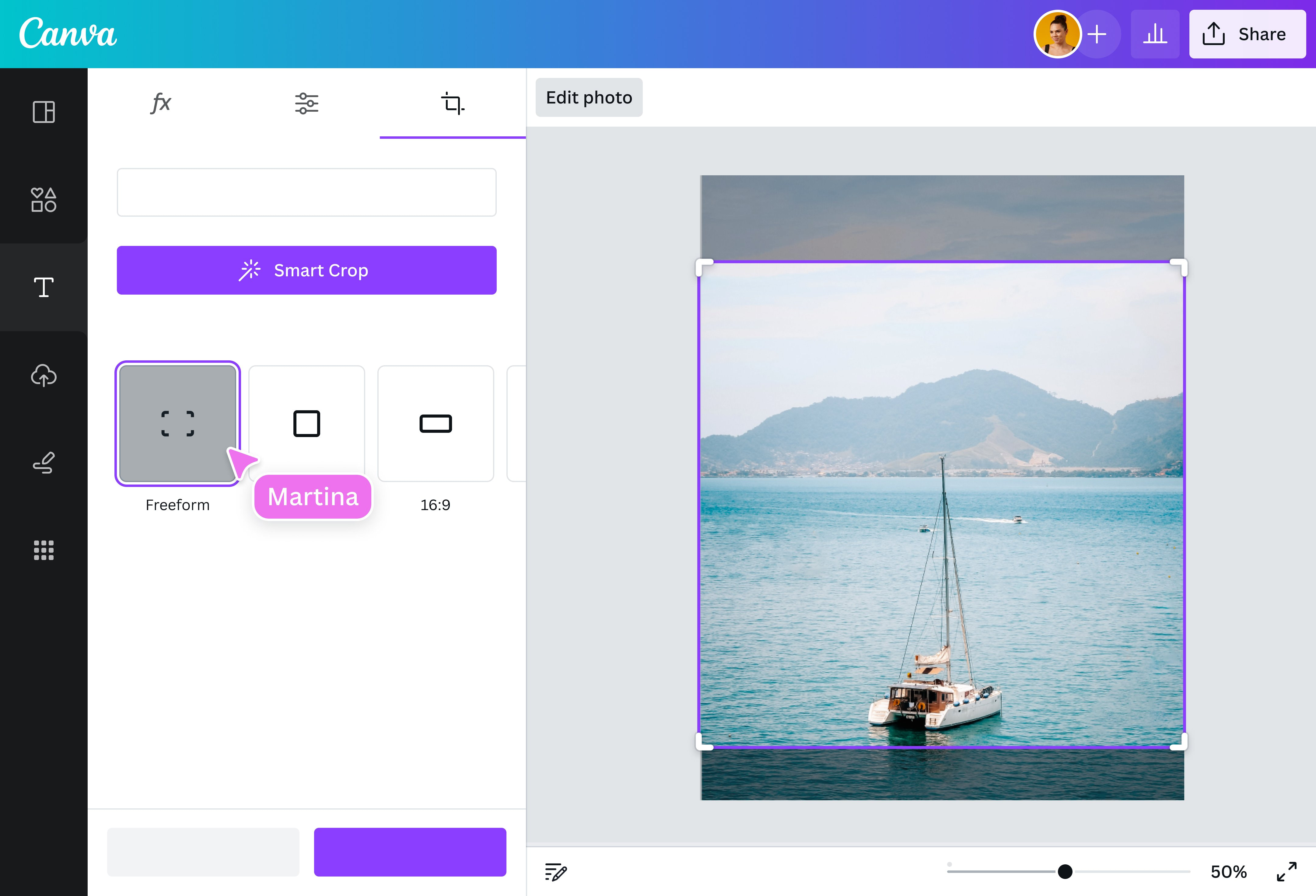Select the Freeform crop option
Image resolution: width=1316 pixels, height=896 pixels.
[x=178, y=424]
